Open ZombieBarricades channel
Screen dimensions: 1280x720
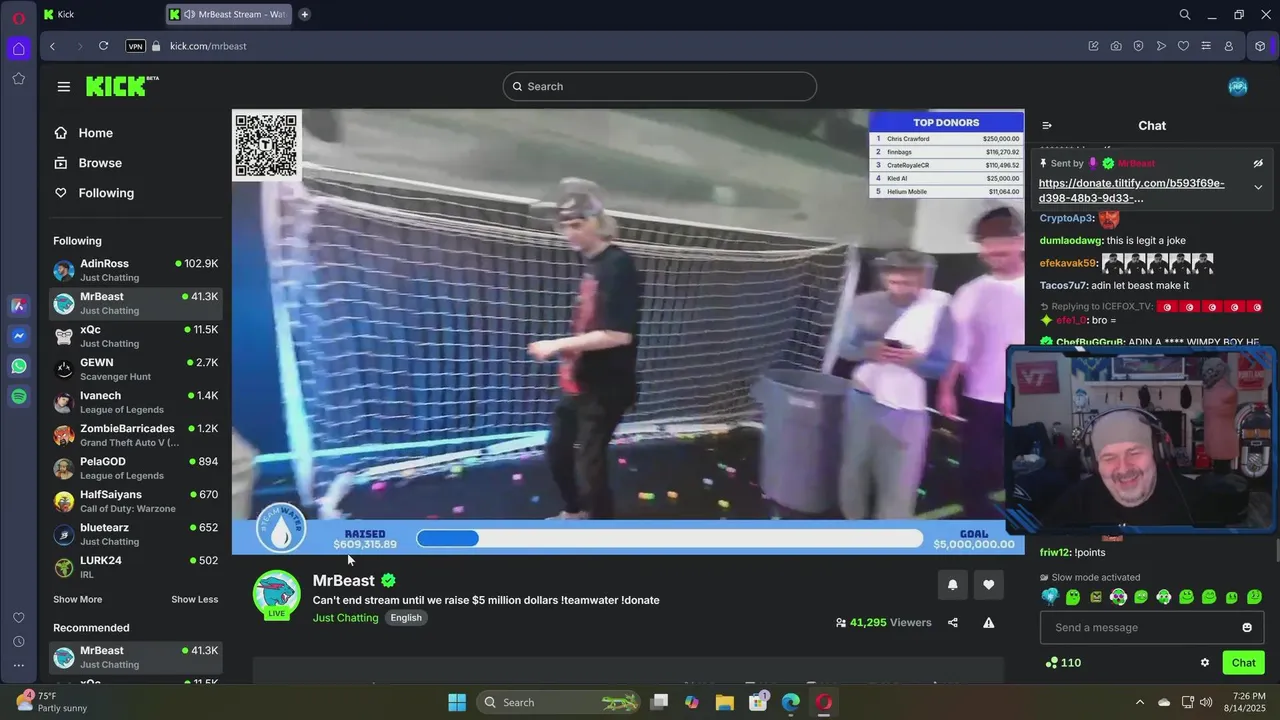coord(136,435)
